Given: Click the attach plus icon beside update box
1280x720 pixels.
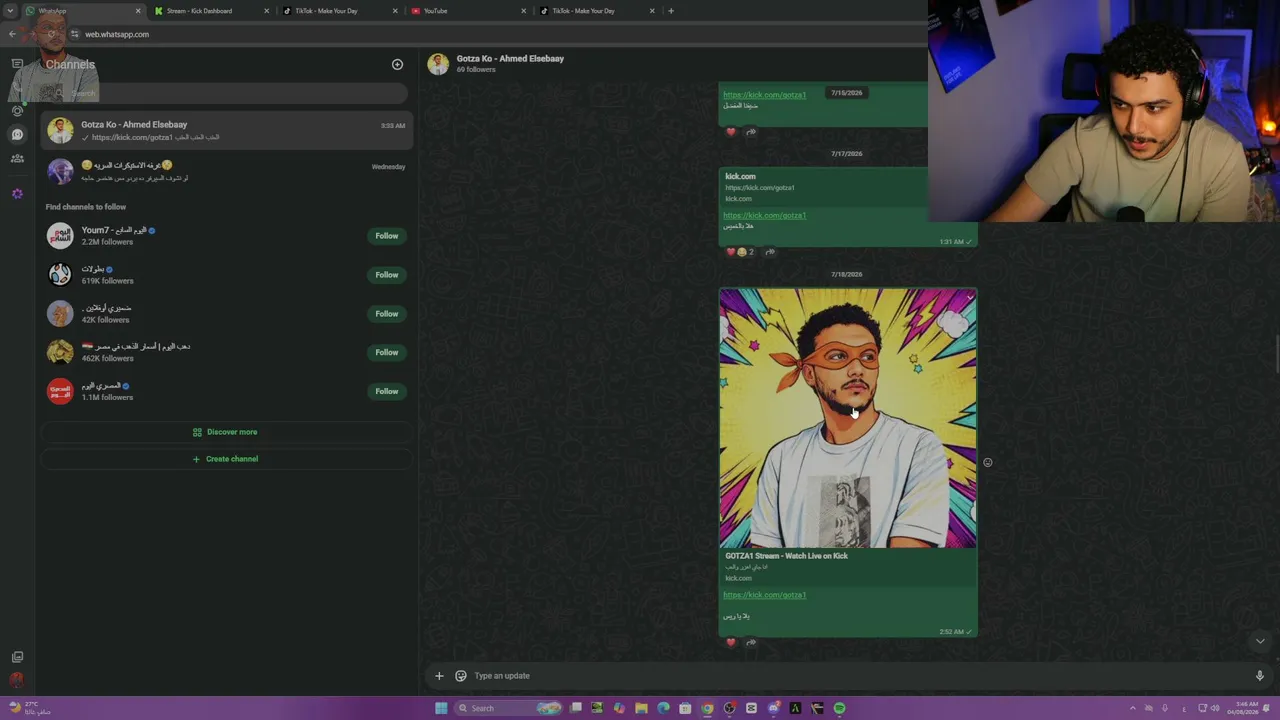Looking at the screenshot, I should click(x=439, y=676).
